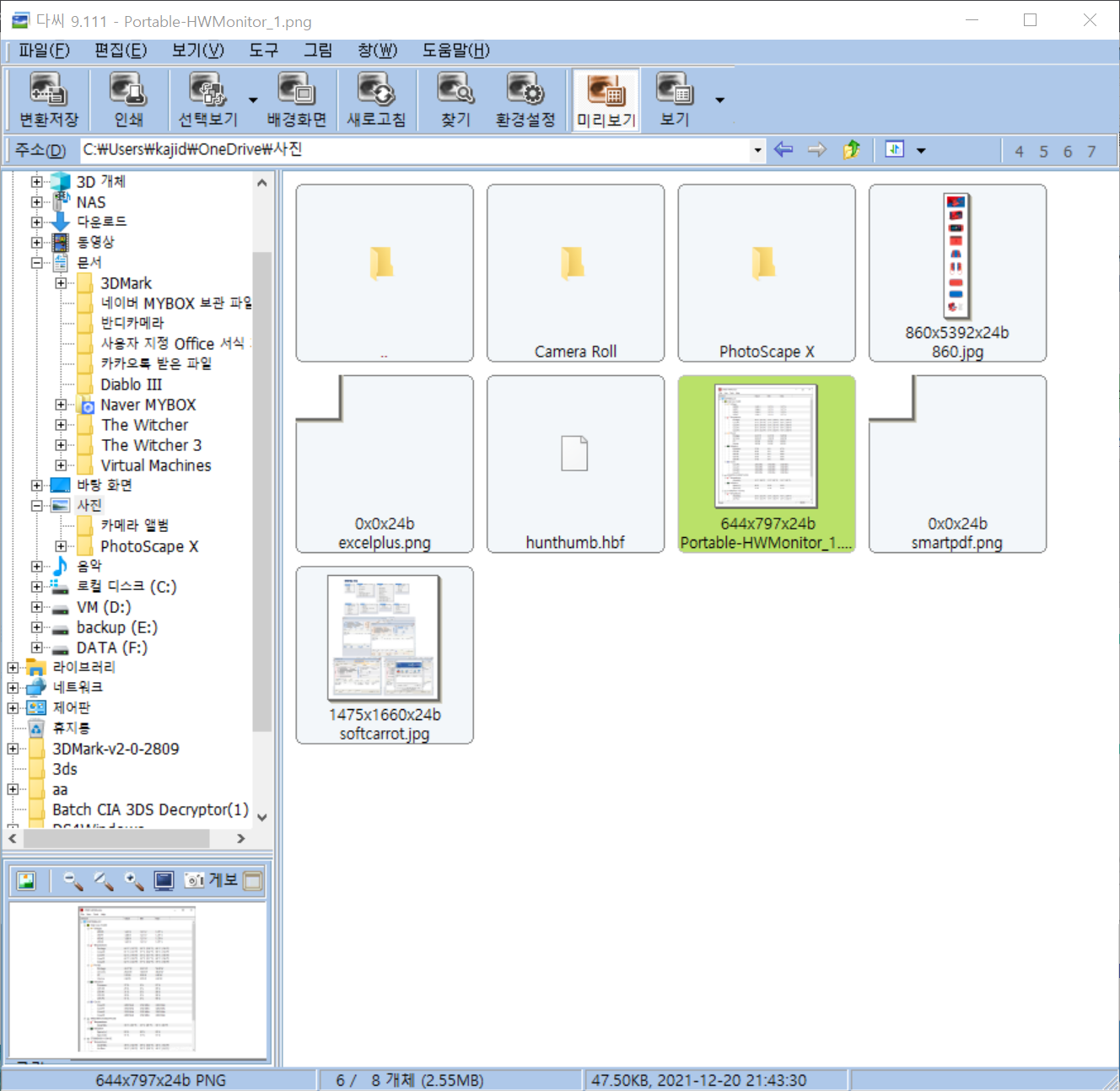Open the 도움말(H) menu
This screenshot has width=1120, height=1091.
click(x=455, y=51)
